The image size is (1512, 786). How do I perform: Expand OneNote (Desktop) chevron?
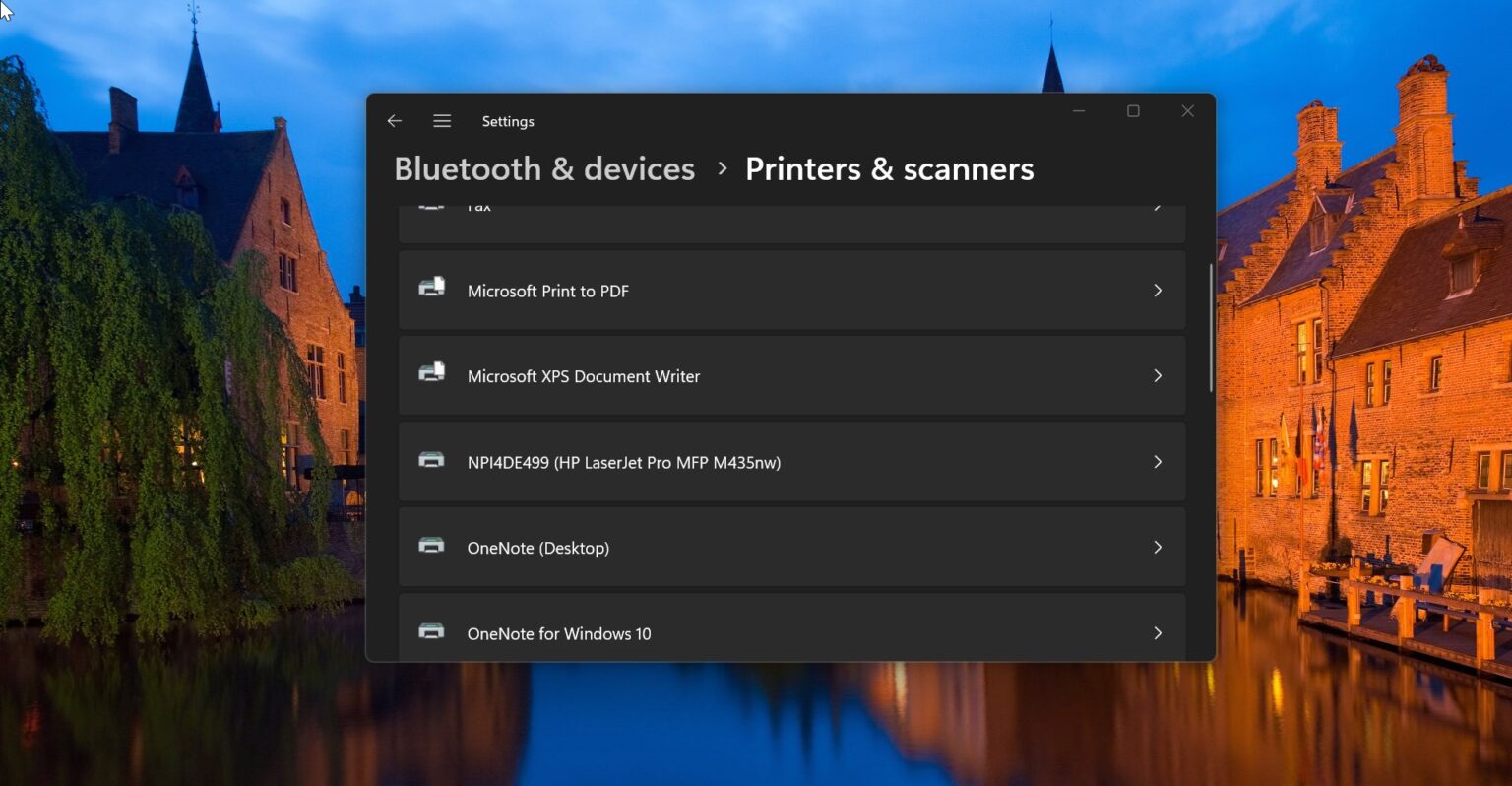tap(1158, 548)
